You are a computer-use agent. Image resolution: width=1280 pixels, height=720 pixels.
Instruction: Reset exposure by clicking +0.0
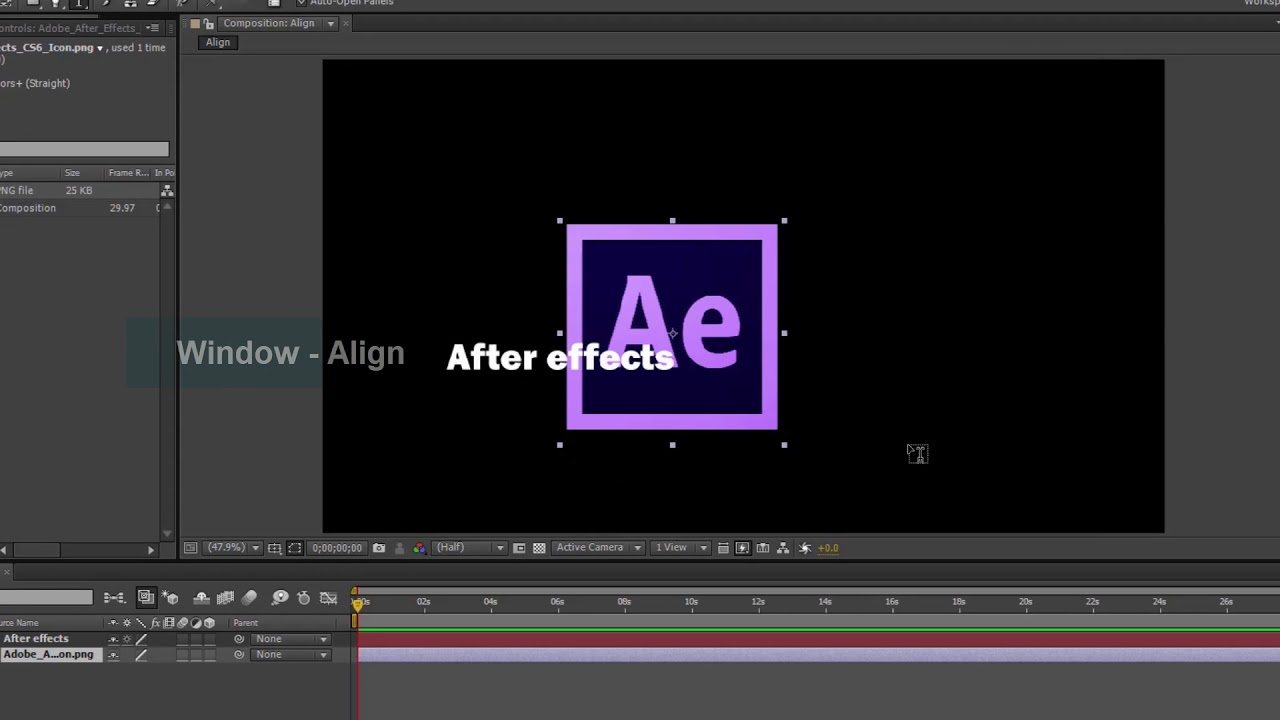coord(828,547)
